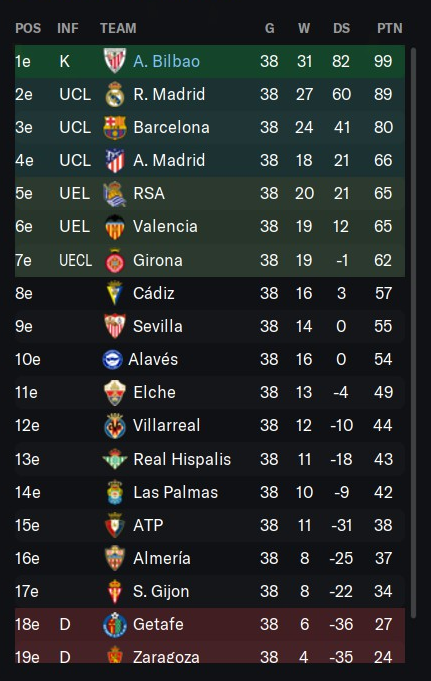Open Real Hispalis team page

(x=182, y=459)
